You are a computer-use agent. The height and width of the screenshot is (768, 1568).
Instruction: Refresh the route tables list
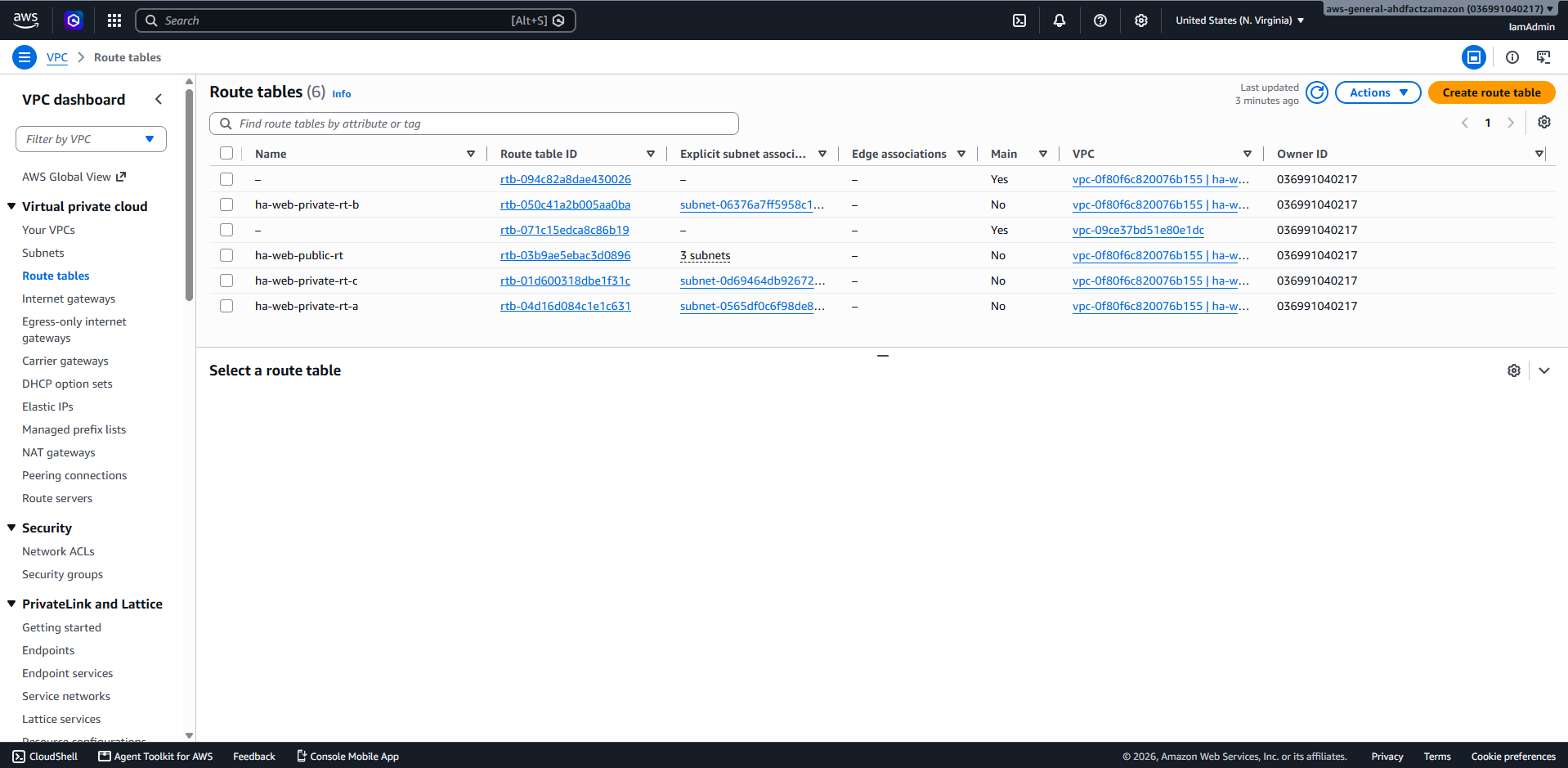[x=1317, y=92]
